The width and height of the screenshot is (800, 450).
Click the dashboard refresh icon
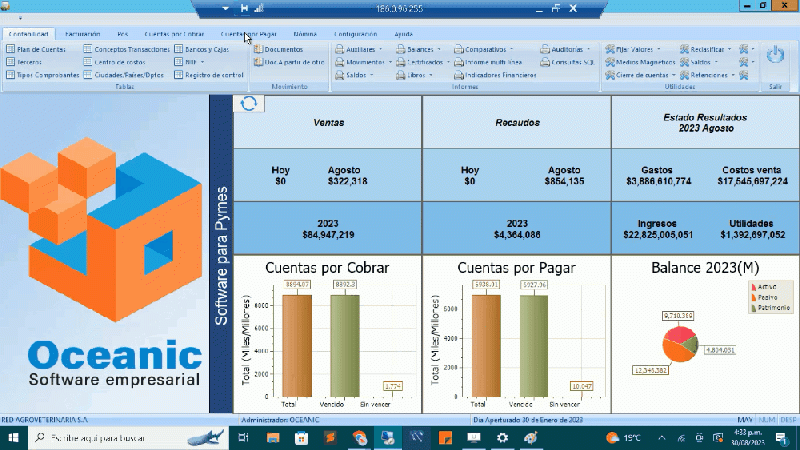point(248,104)
